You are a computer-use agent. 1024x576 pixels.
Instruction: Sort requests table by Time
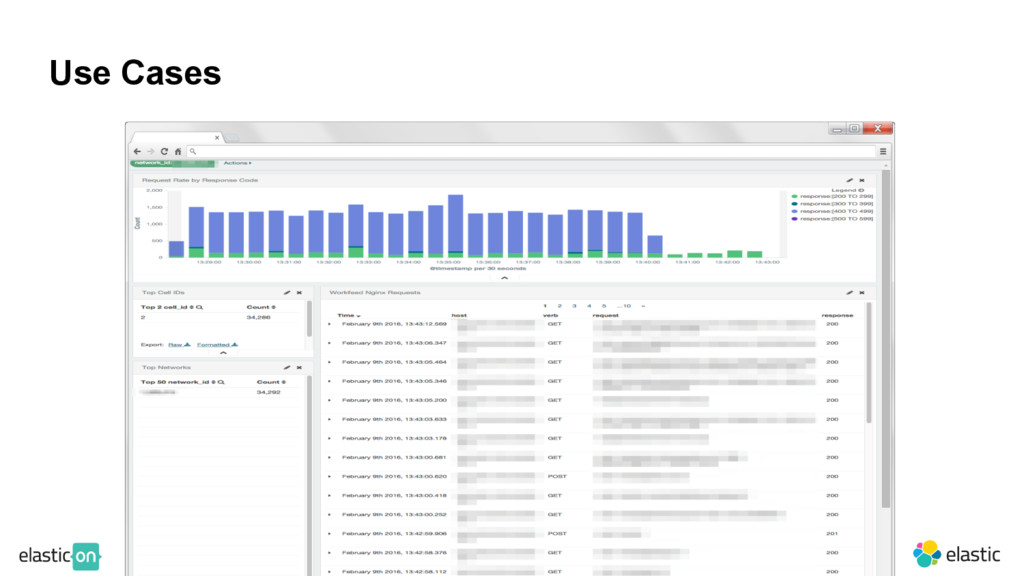pos(349,315)
